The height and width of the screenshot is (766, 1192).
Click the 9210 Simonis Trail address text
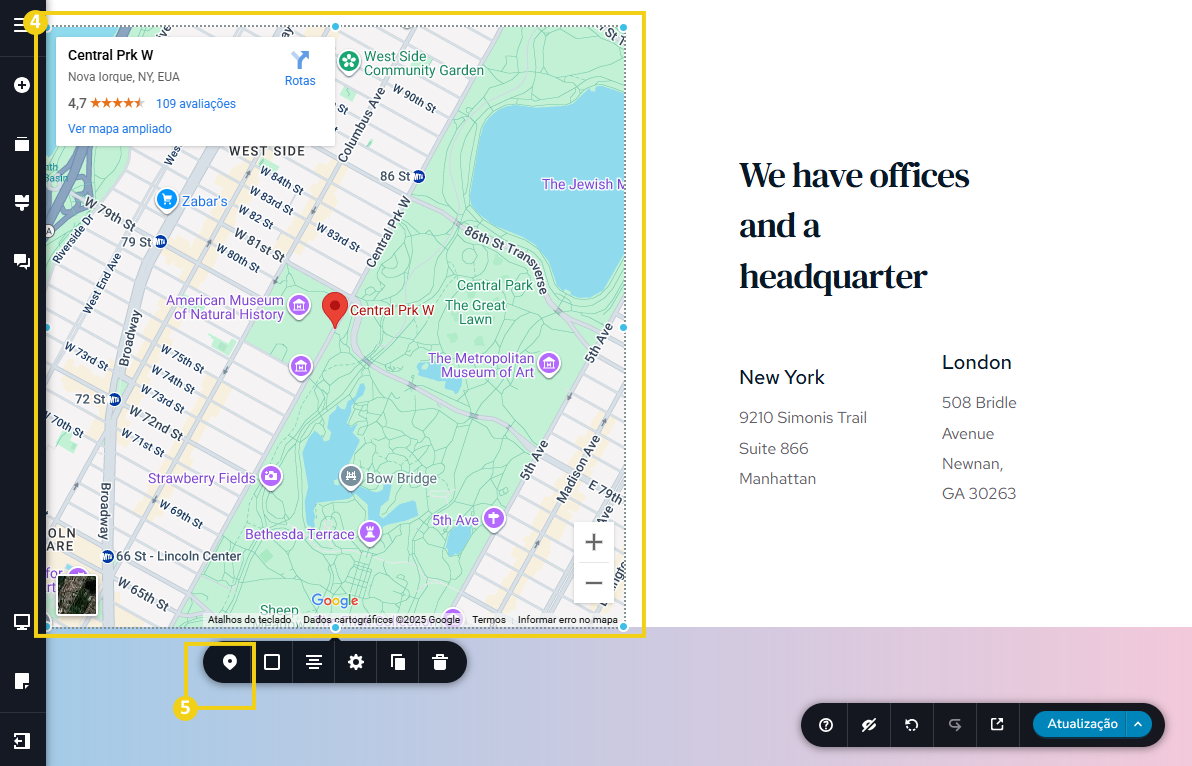click(803, 418)
